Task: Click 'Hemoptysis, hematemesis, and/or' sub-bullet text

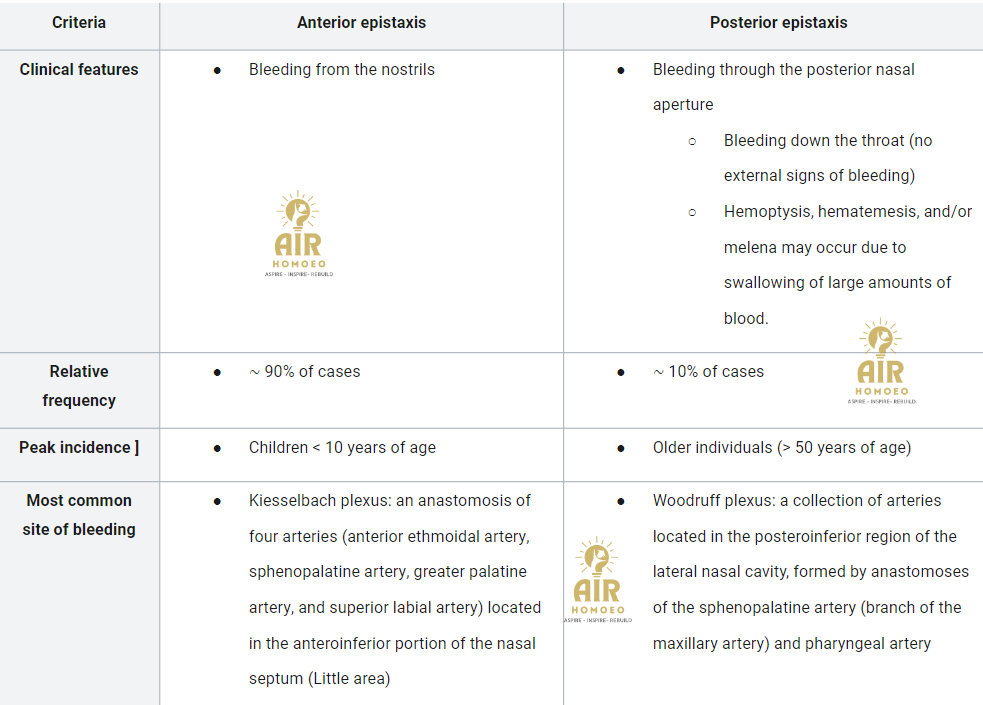Action: pyautogui.click(x=848, y=212)
